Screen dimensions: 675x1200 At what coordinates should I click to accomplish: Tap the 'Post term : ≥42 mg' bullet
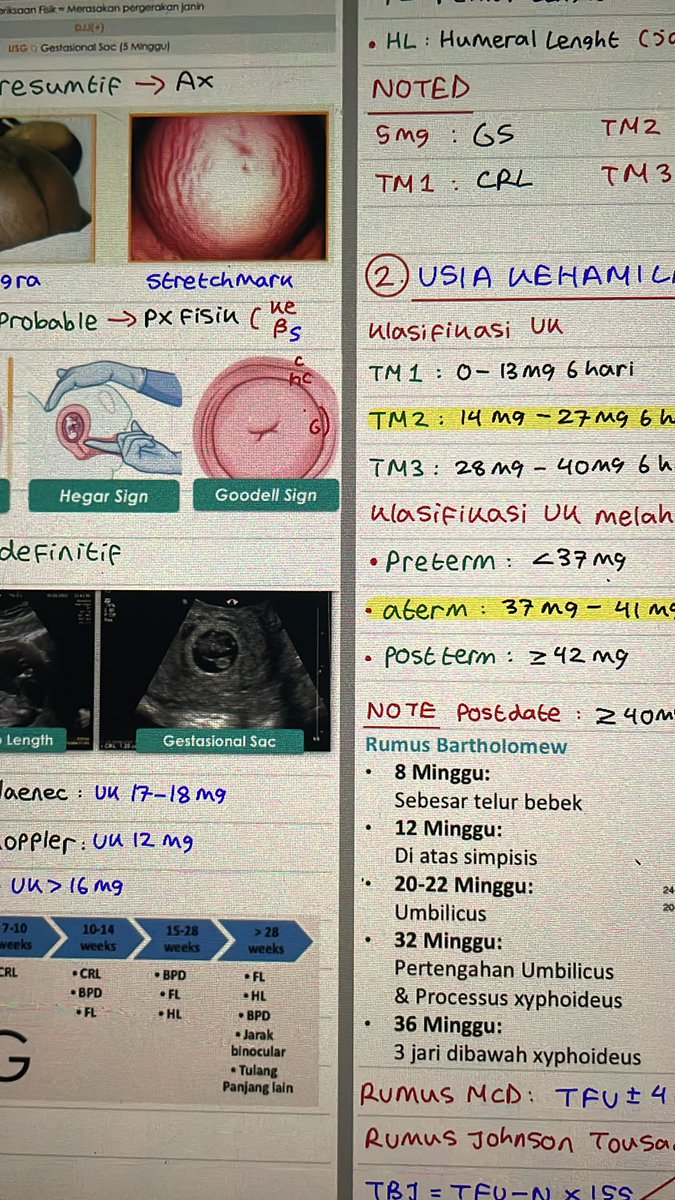pos(497,657)
